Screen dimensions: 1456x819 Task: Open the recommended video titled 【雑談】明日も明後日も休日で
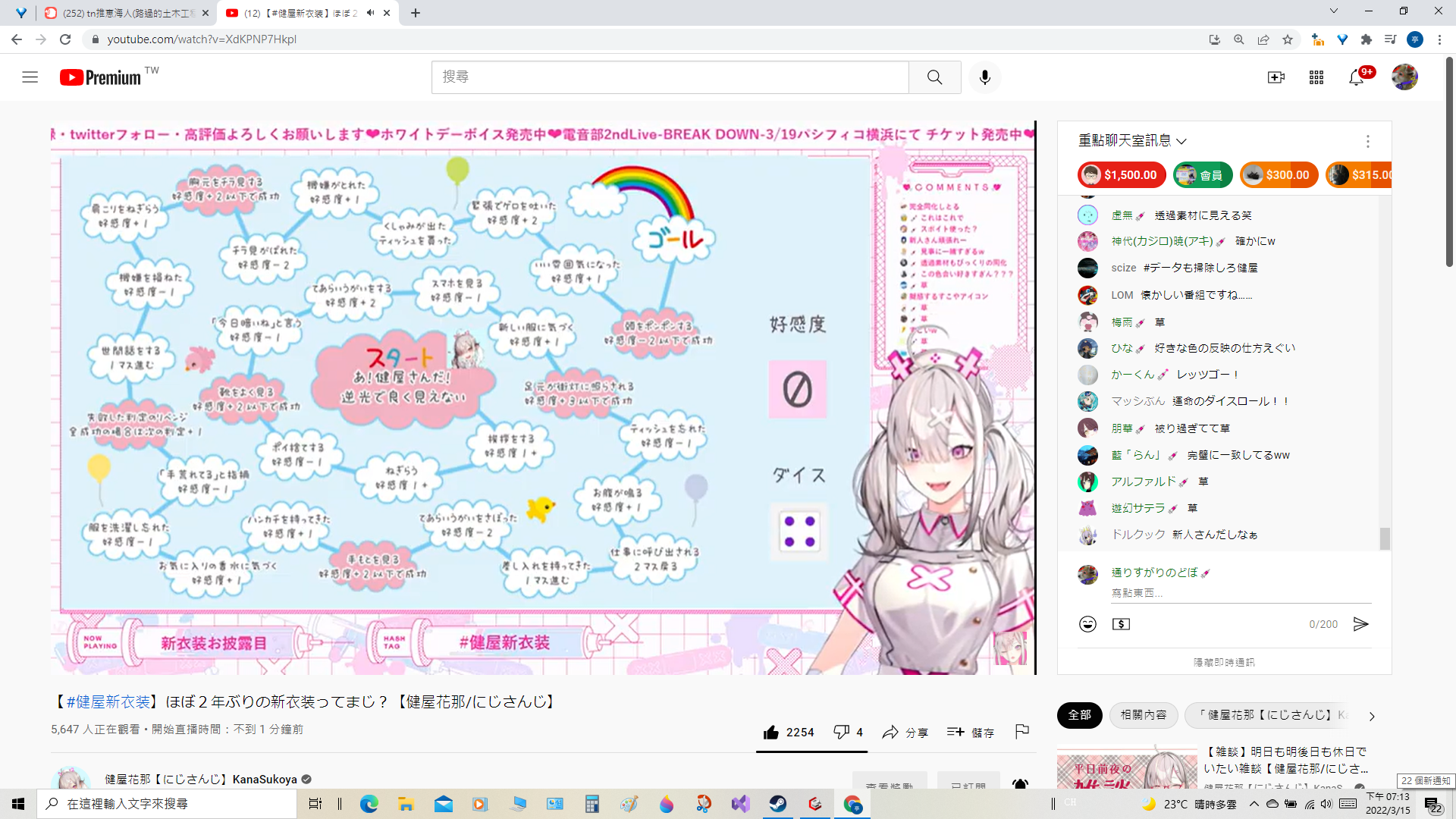pyautogui.click(x=1285, y=760)
